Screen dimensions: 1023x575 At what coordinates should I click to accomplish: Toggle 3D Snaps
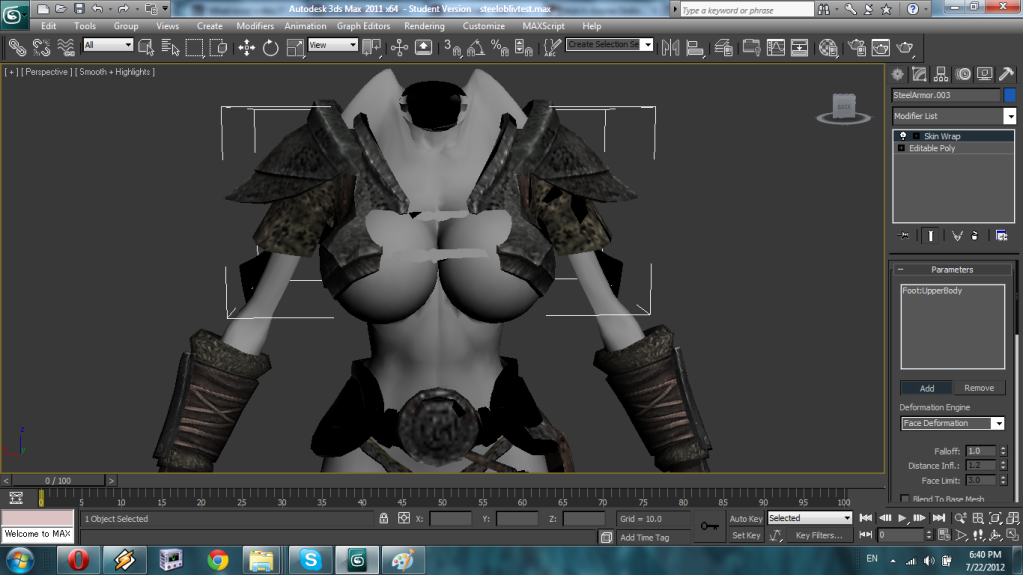(452, 48)
